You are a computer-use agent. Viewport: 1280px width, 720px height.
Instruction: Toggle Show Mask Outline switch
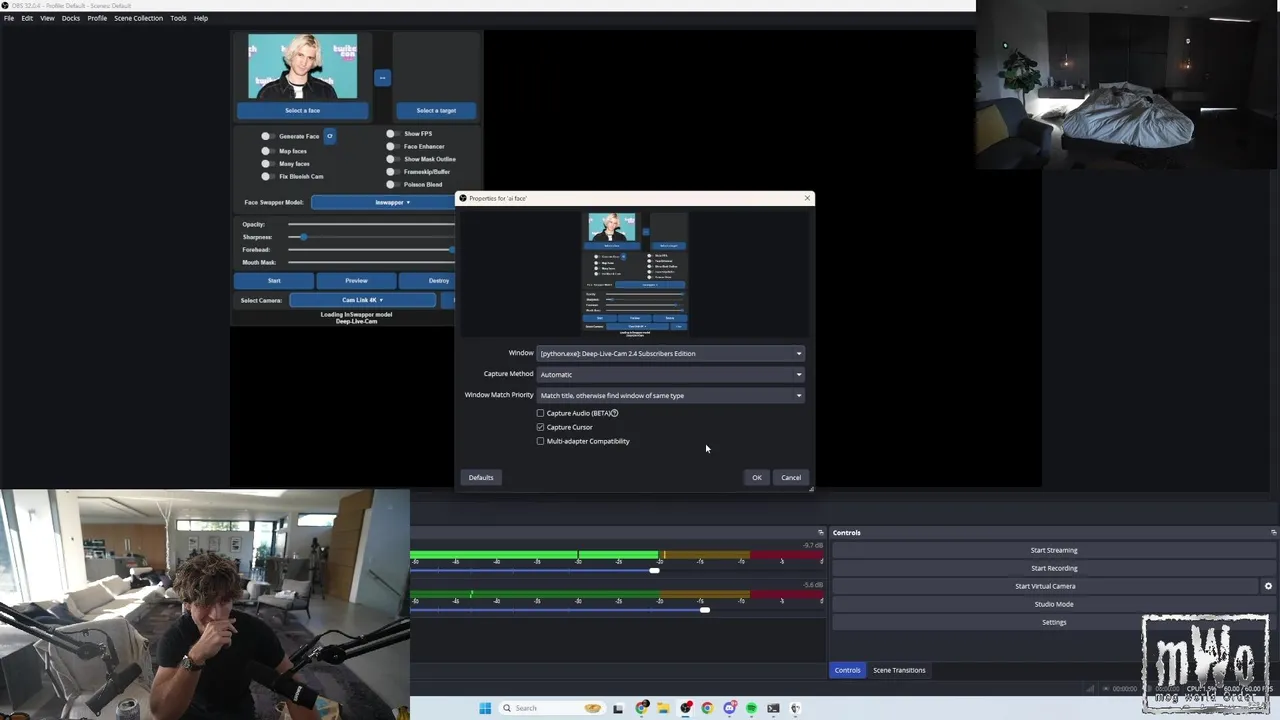coord(391,159)
